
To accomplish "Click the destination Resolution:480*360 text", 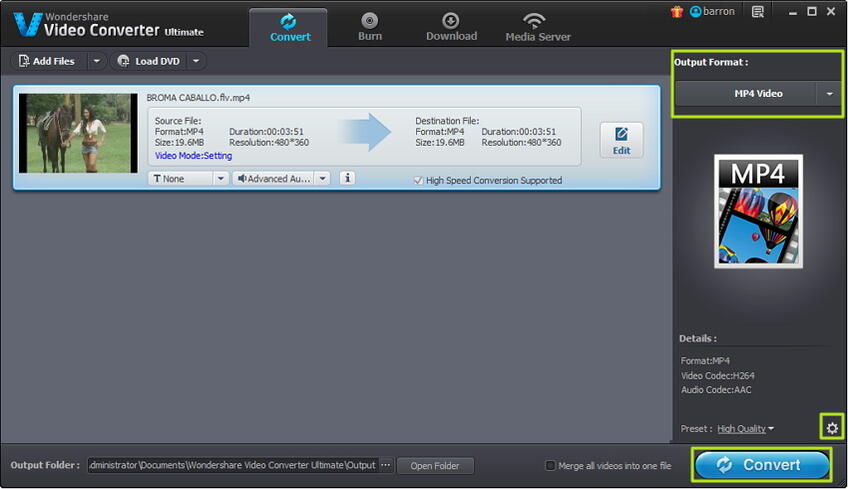I will coord(521,143).
